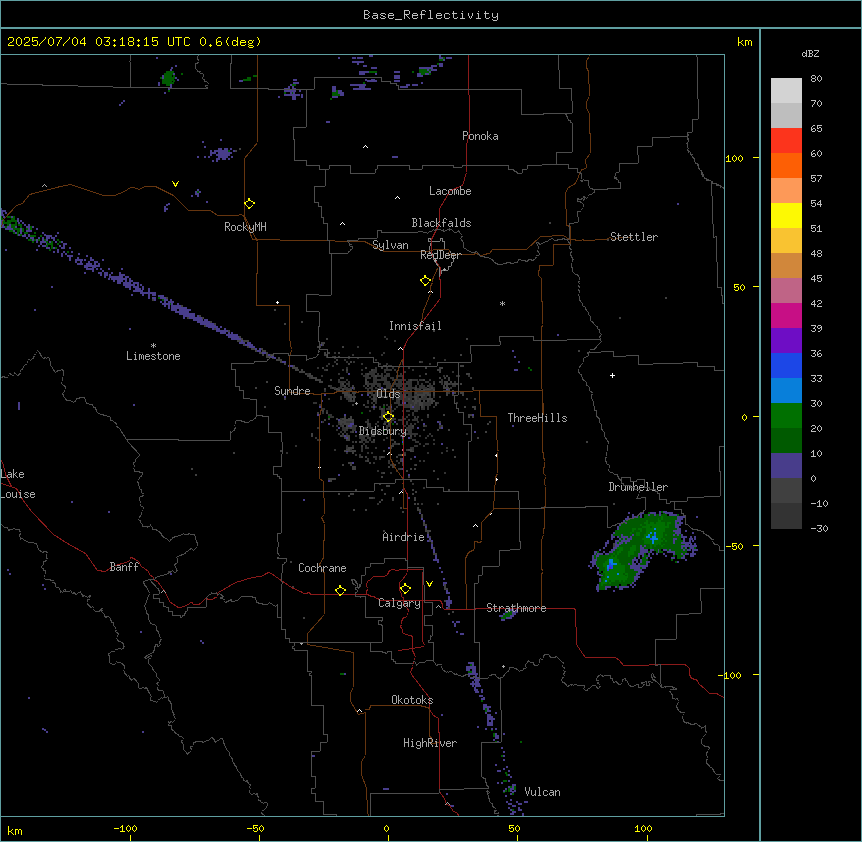
Task: Click the RockyMH label
Action: [x=245, y=227]
